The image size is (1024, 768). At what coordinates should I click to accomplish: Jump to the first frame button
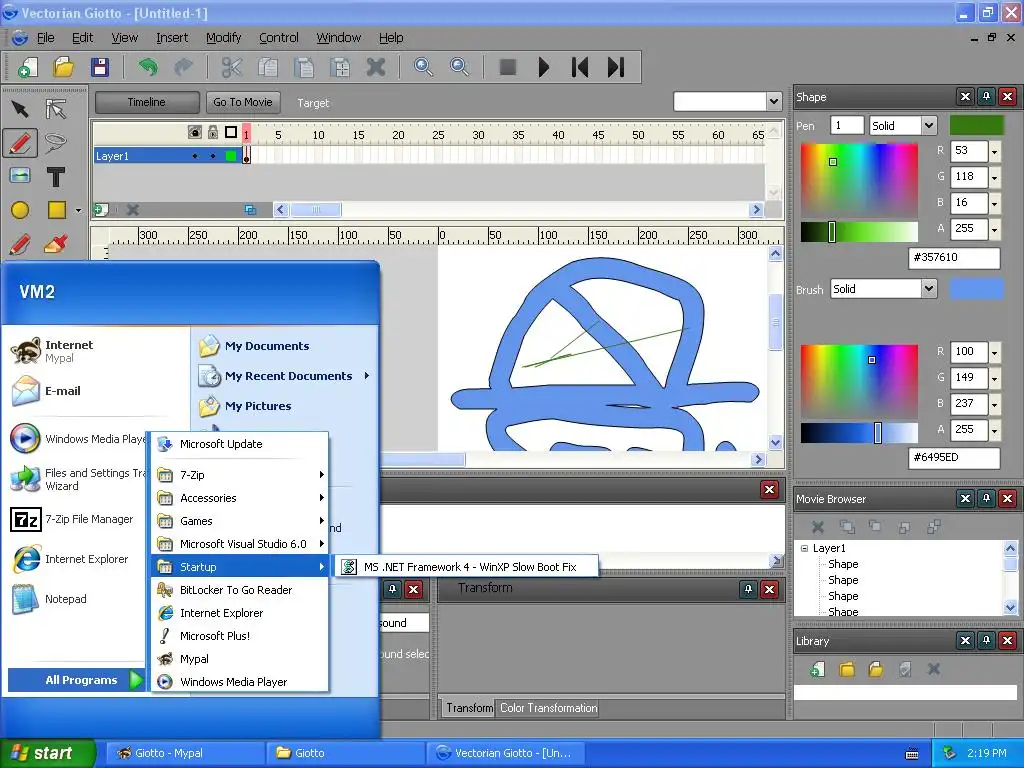click(580, 67)
